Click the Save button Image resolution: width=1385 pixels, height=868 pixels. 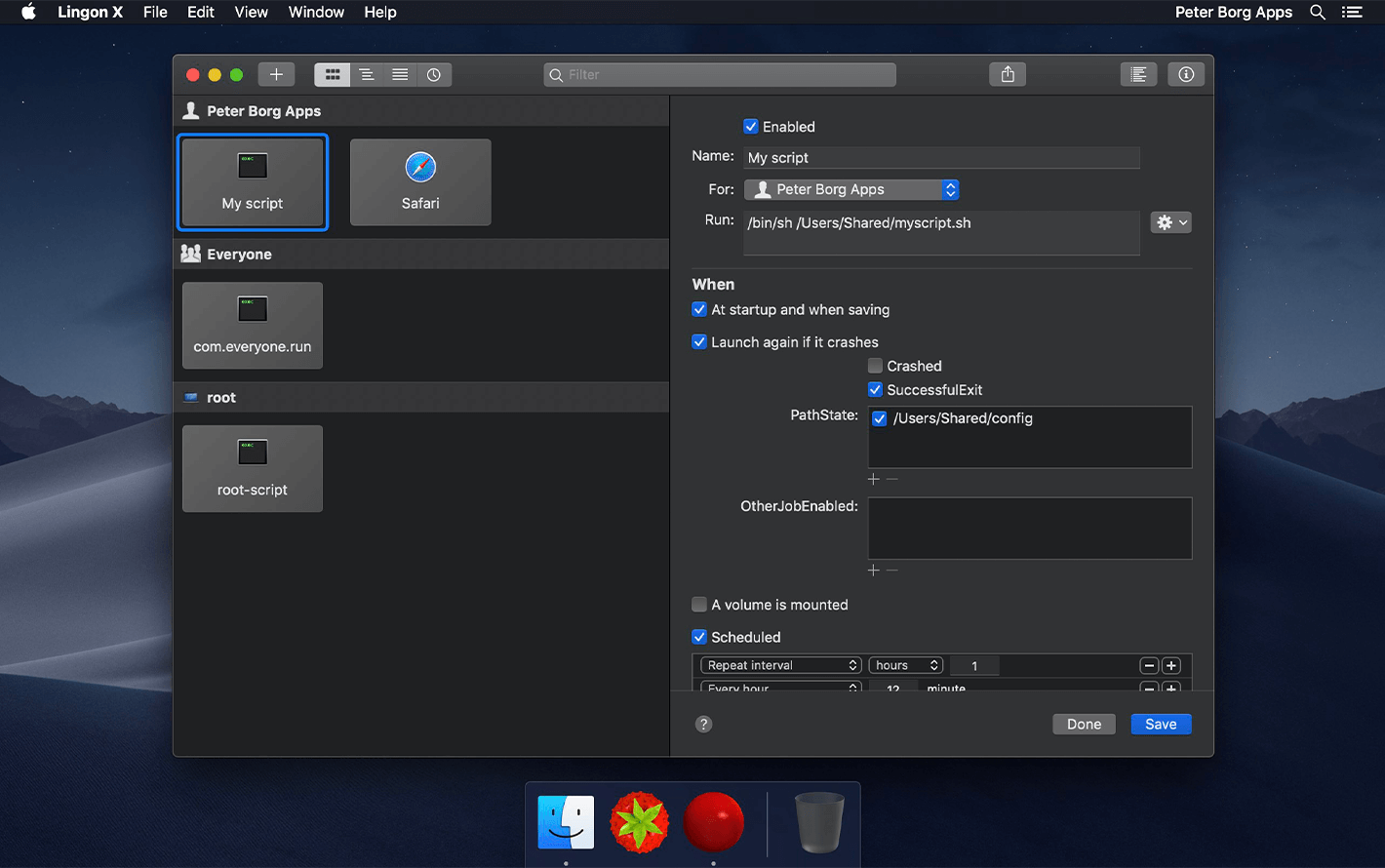tap(1161, 724)
